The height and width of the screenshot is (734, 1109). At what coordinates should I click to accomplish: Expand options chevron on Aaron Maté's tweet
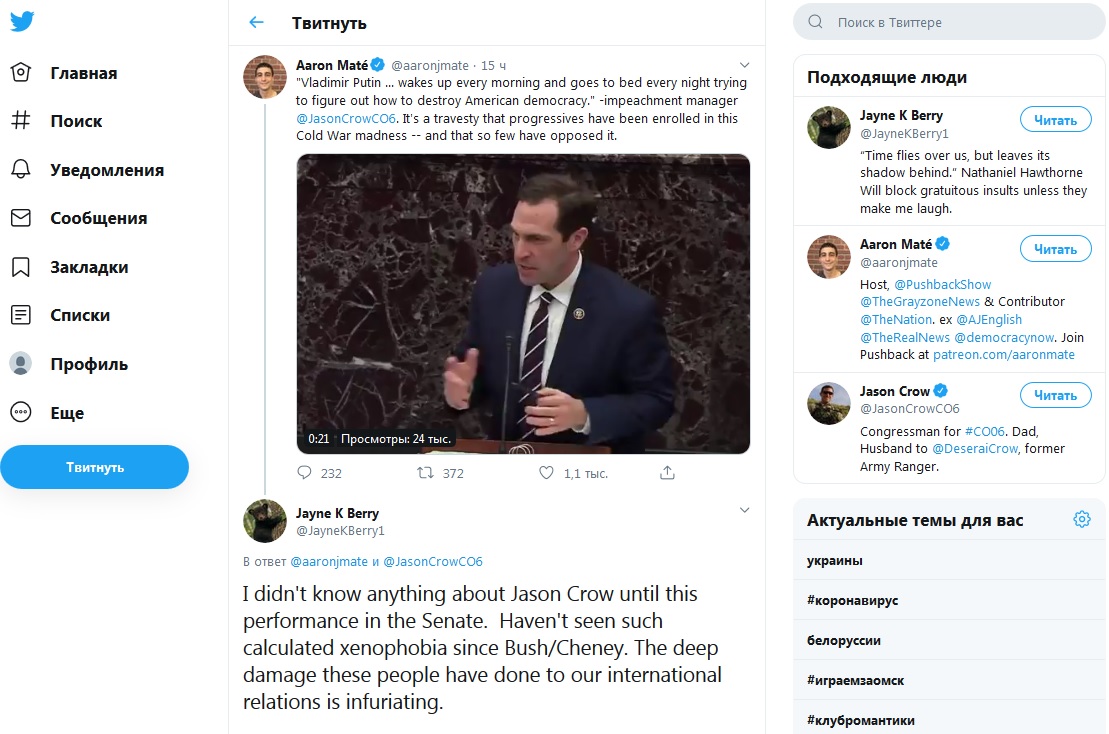[744, 65]
